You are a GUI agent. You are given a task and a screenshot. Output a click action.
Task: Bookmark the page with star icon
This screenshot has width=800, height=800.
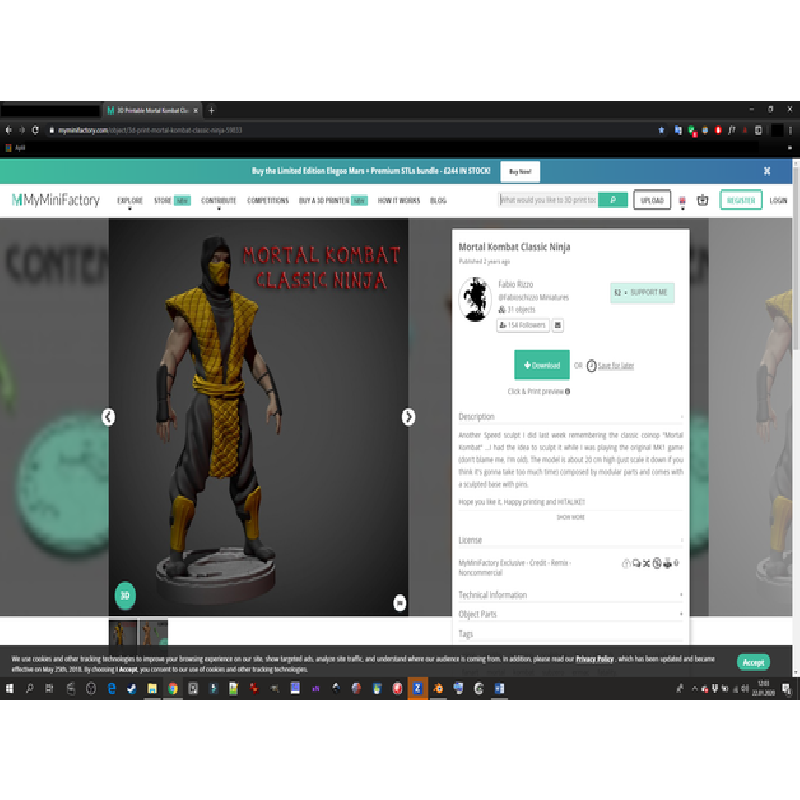(661, 130)
